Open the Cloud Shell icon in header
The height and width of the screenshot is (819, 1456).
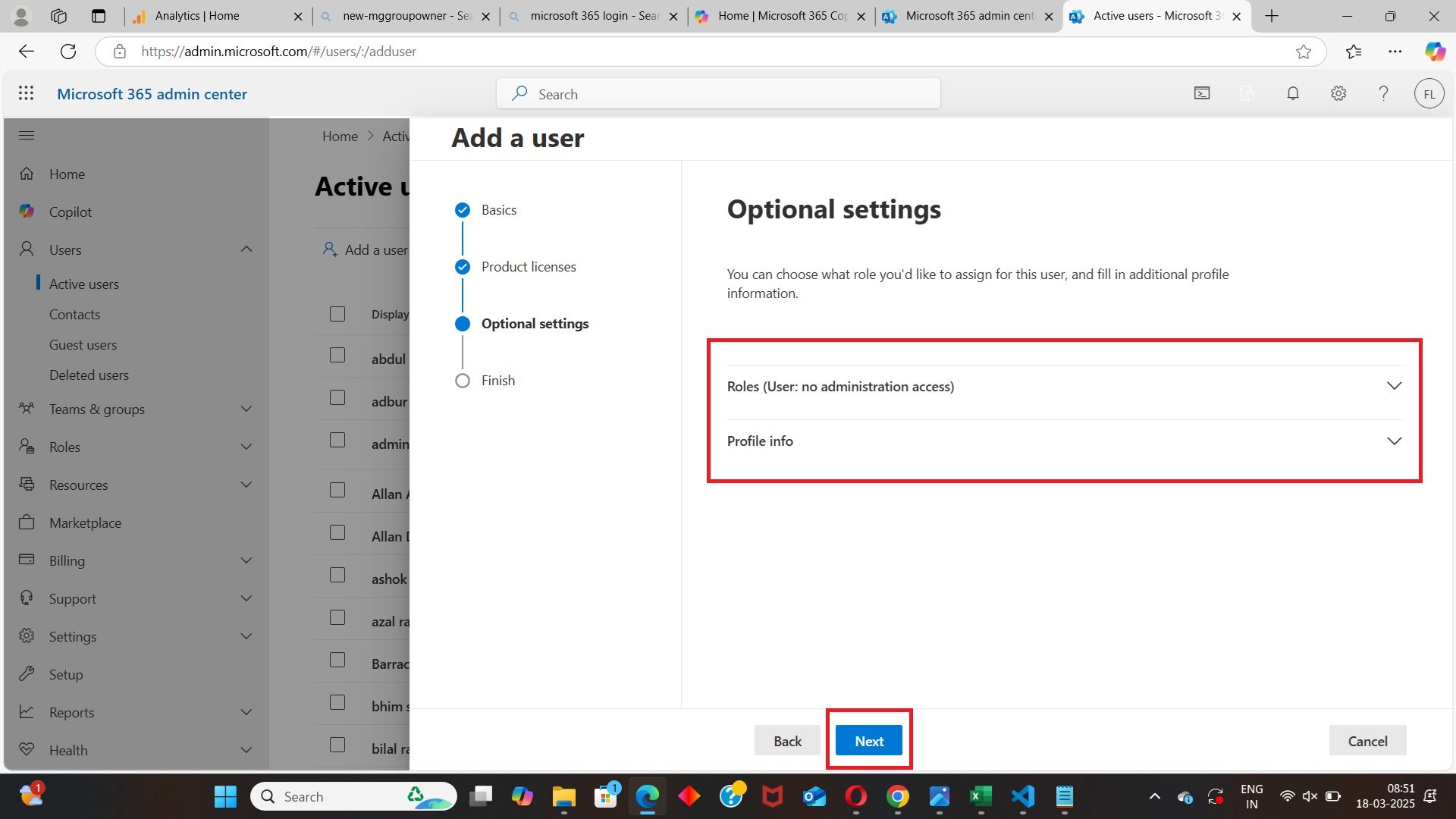coord(1202,93)
